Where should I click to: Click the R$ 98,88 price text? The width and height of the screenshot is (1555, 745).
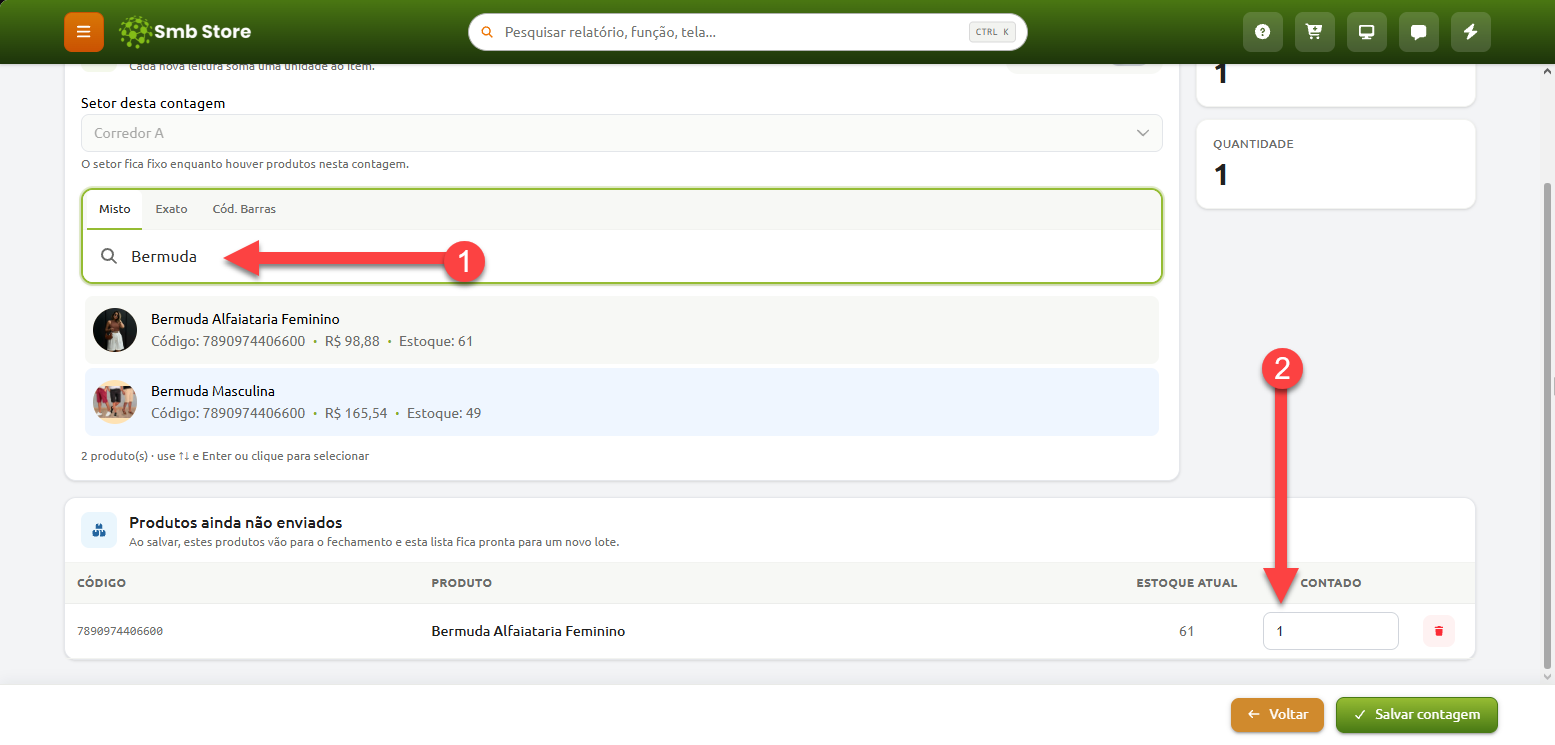click(352, 341)
